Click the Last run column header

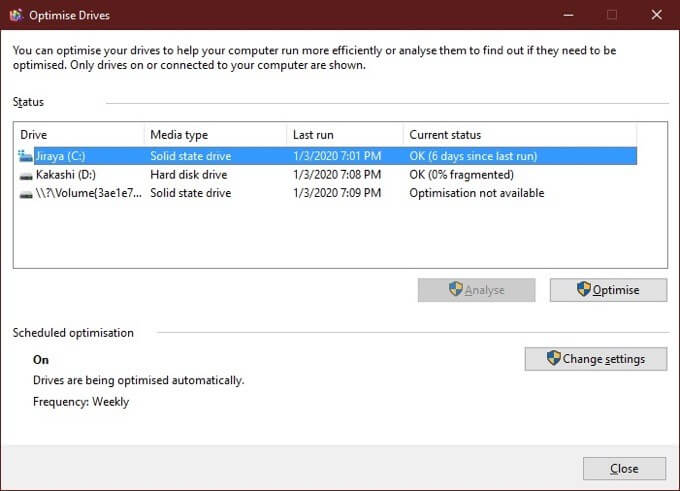click(344, 135)
